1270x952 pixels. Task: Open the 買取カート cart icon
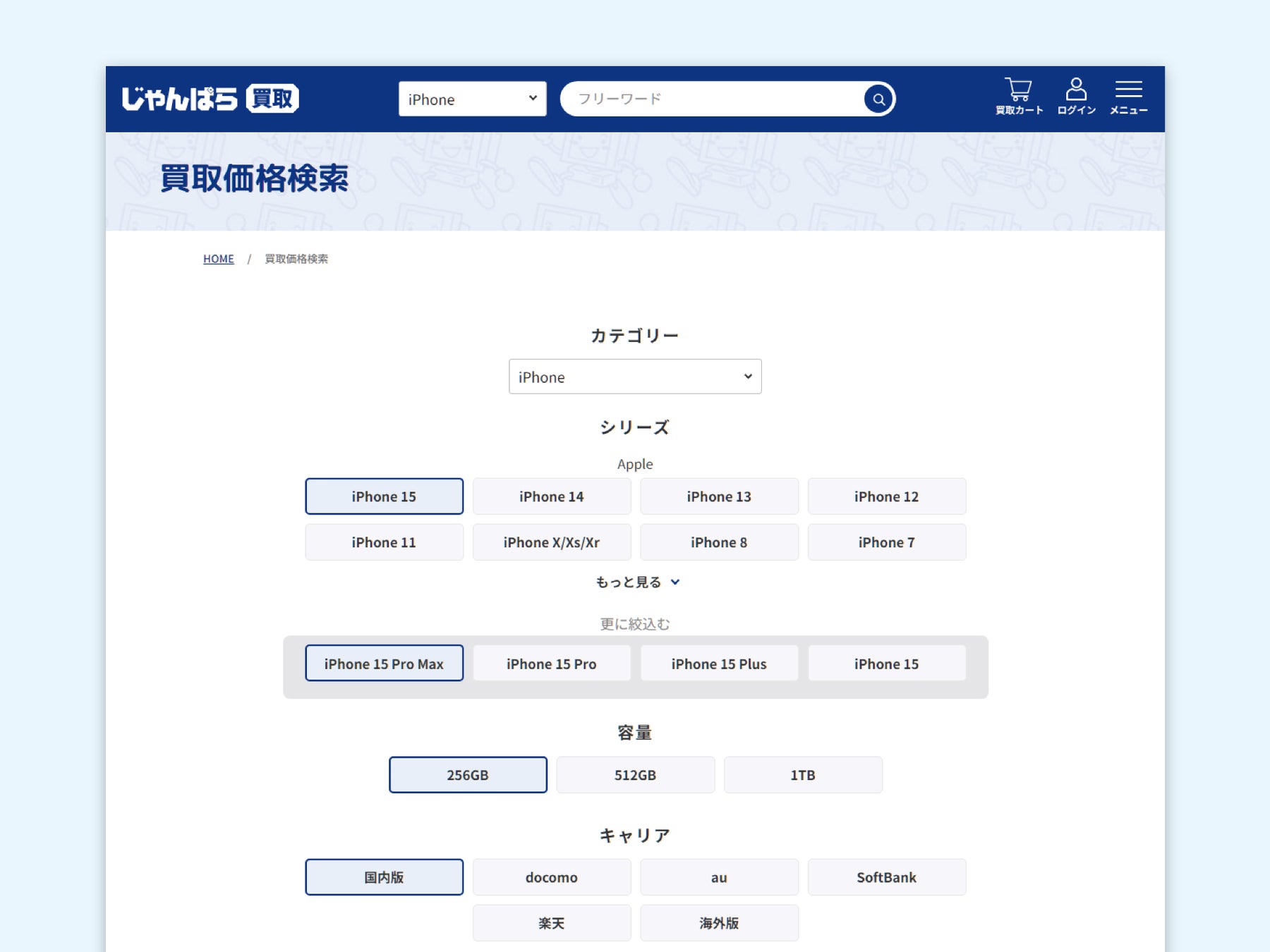point(1019,97)
